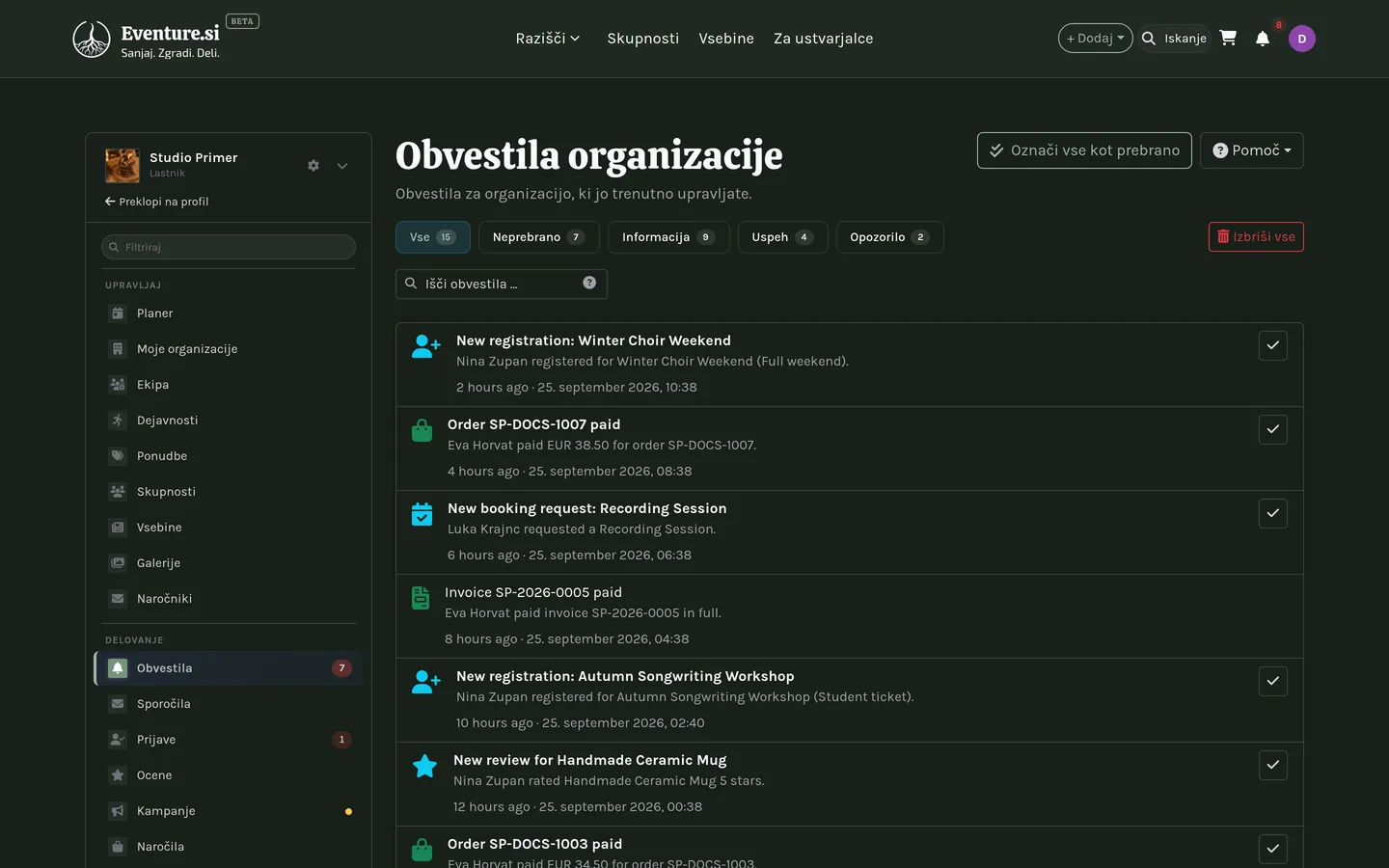
Task: Click the Kampanje megaphone icon
Action: (x=118, y=811)
